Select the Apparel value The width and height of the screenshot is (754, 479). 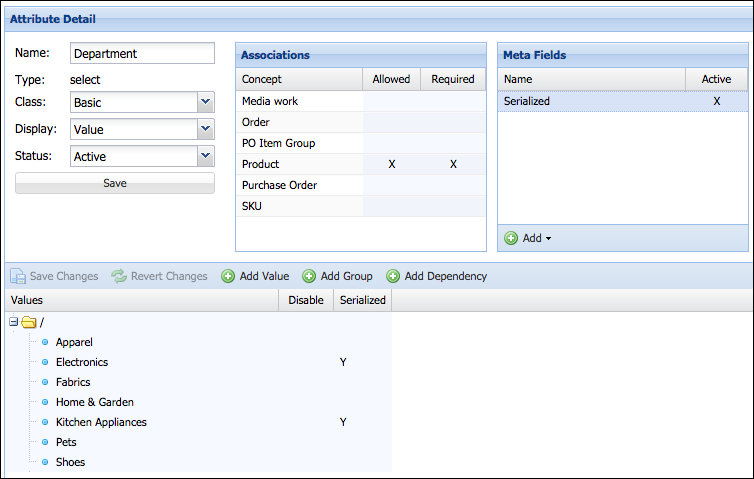74,342
